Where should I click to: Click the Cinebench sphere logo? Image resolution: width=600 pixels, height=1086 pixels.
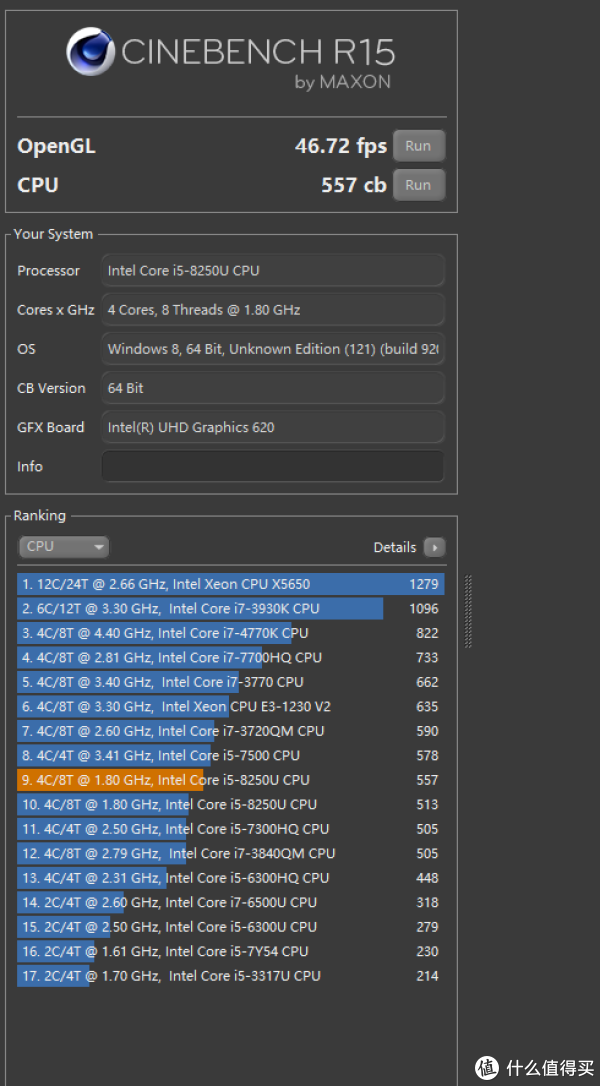[x=91, y=51]
